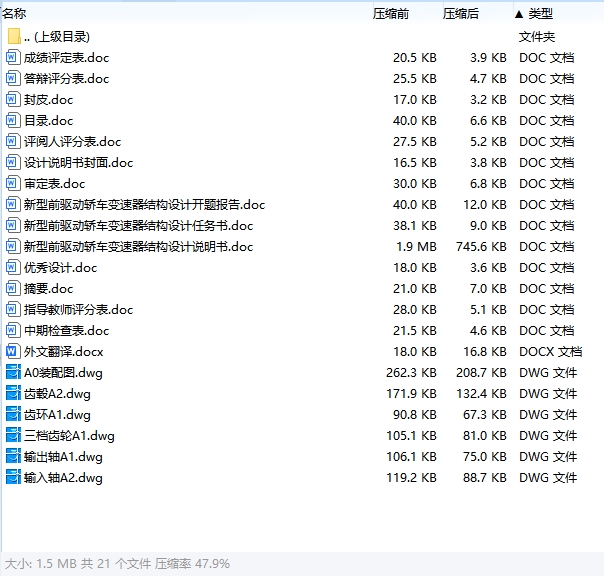Click the 16.8 KB compressed size cell
This screenshot has height=576, width=604.
tap(485, 352)
